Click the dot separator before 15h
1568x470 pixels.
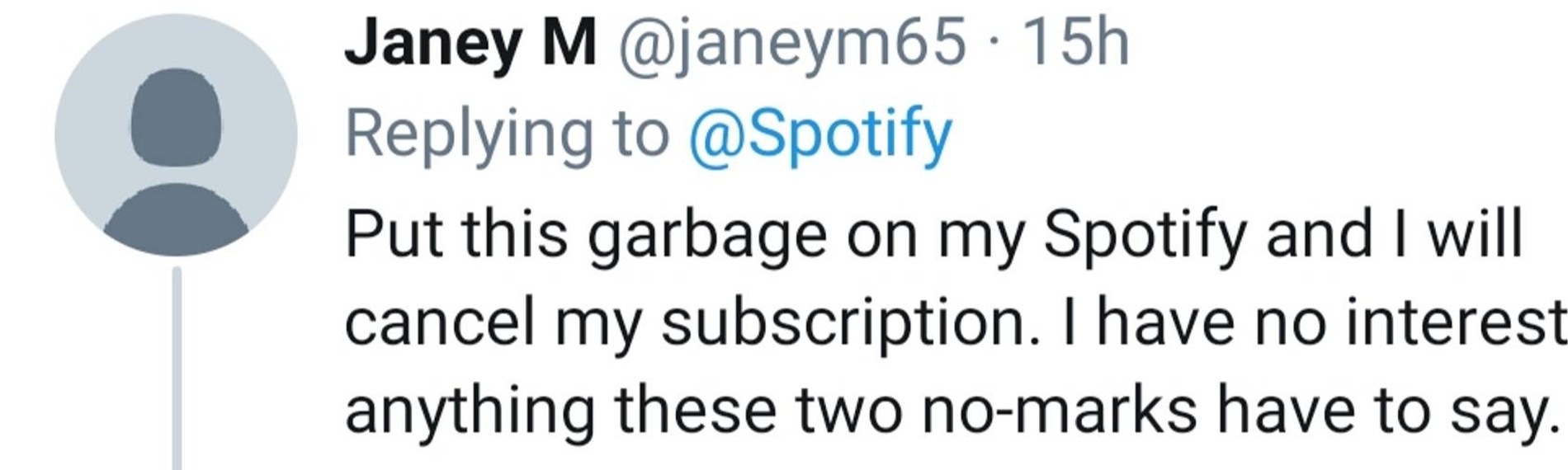(x=993, y=43)
